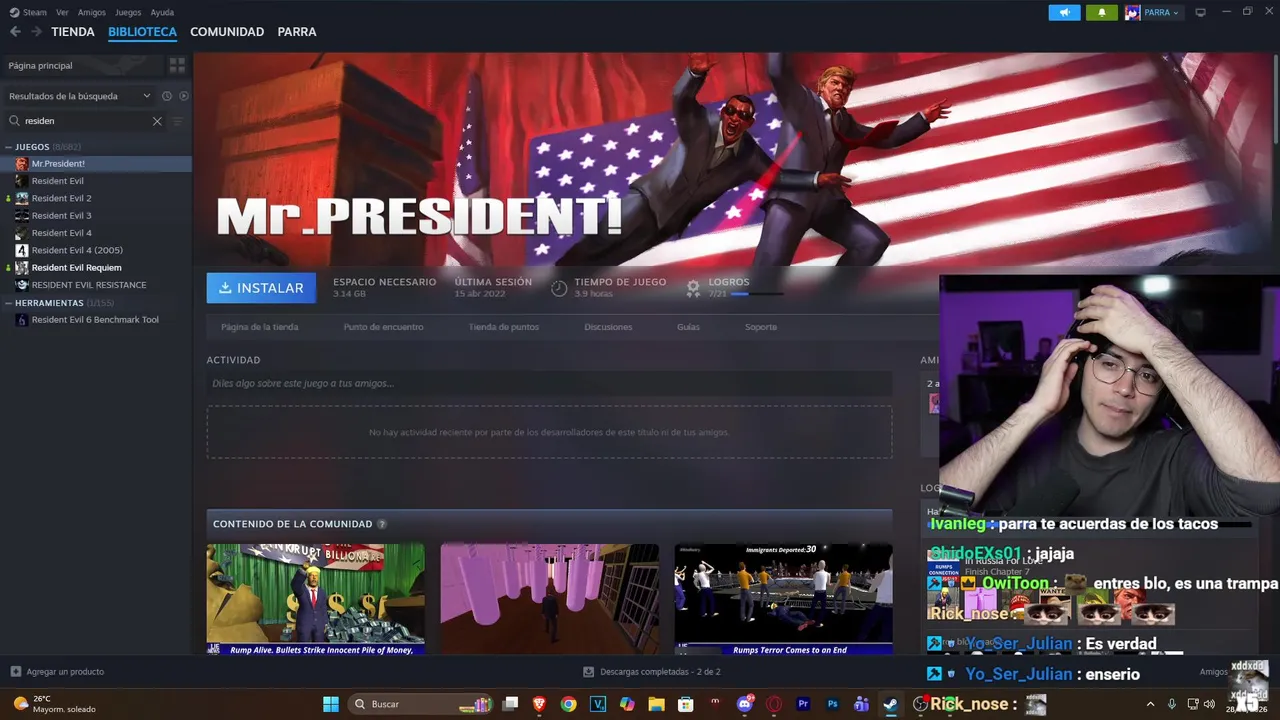Image resolution: width=1280 pixels, height=720 pixels.
Task: Click the Steam taskbar icon
Action: coord(890,704)
